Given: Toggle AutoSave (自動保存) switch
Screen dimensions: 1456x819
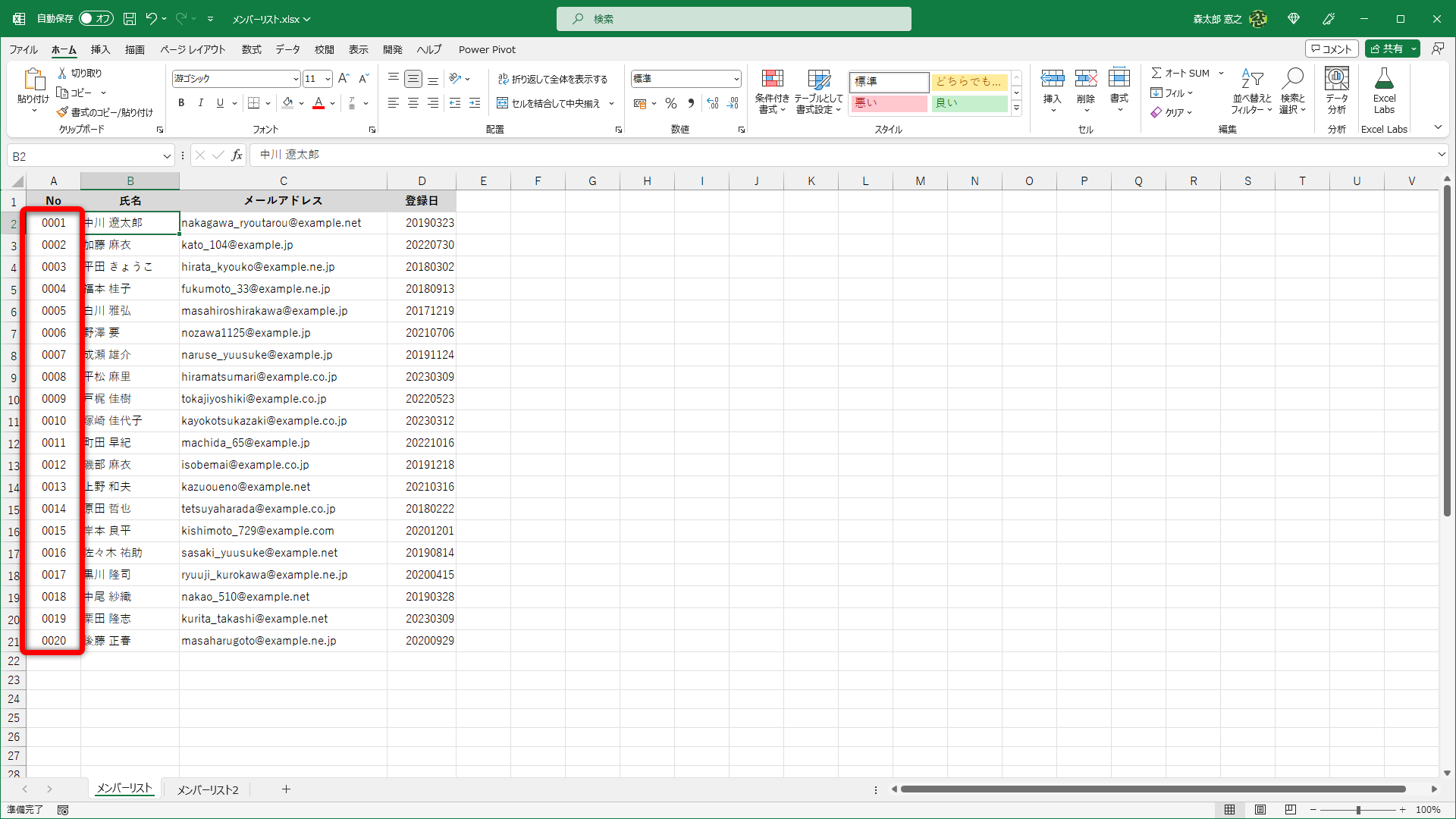Looking at the screenshot, I should click(96, 19).
